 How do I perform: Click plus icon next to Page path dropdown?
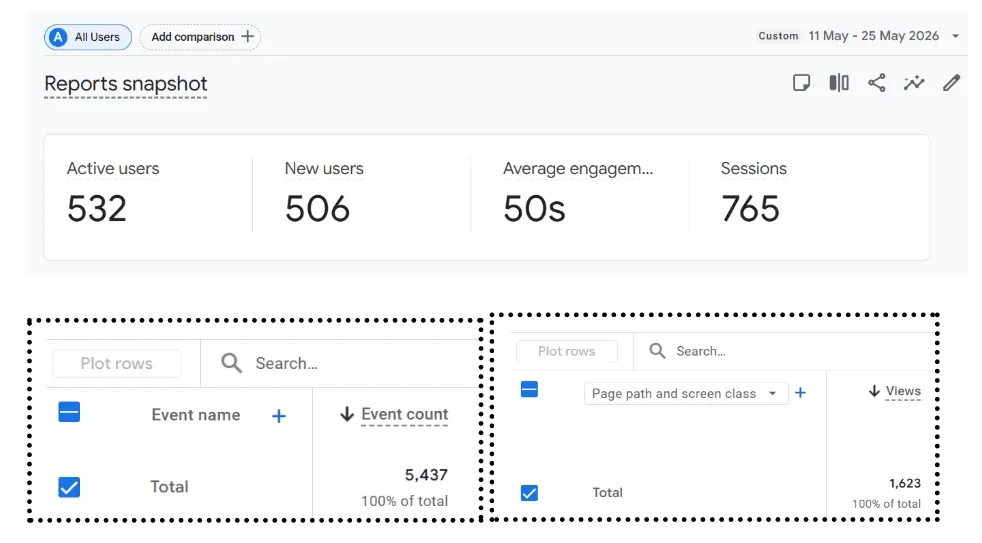coord(800,393)
